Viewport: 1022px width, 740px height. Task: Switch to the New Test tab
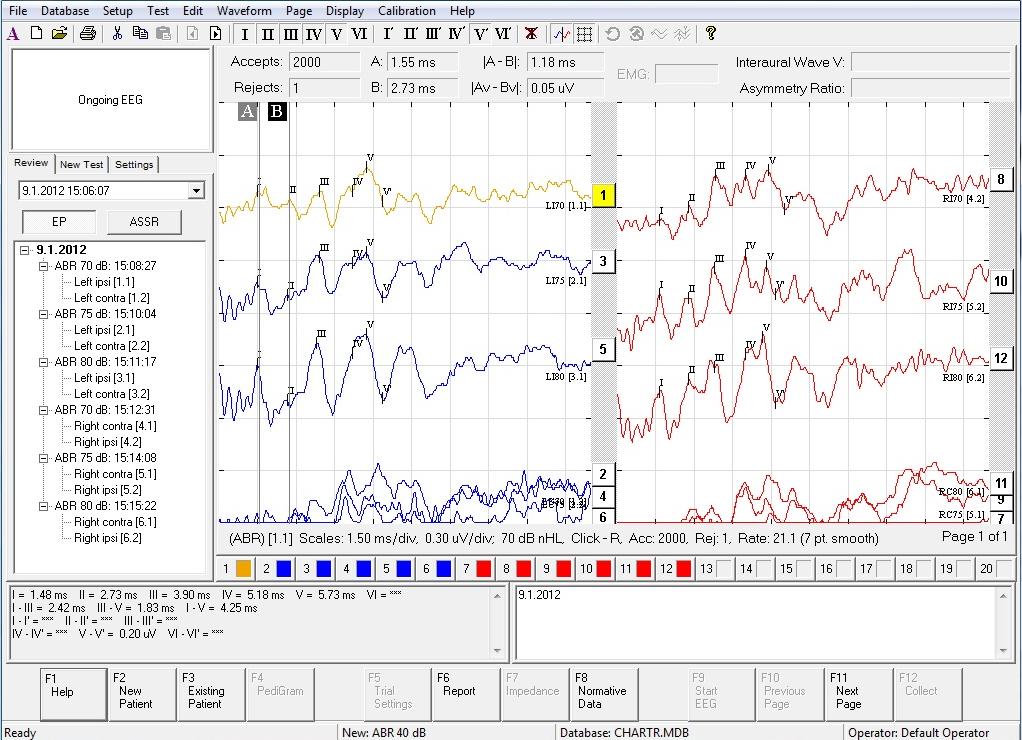(81, 164)
